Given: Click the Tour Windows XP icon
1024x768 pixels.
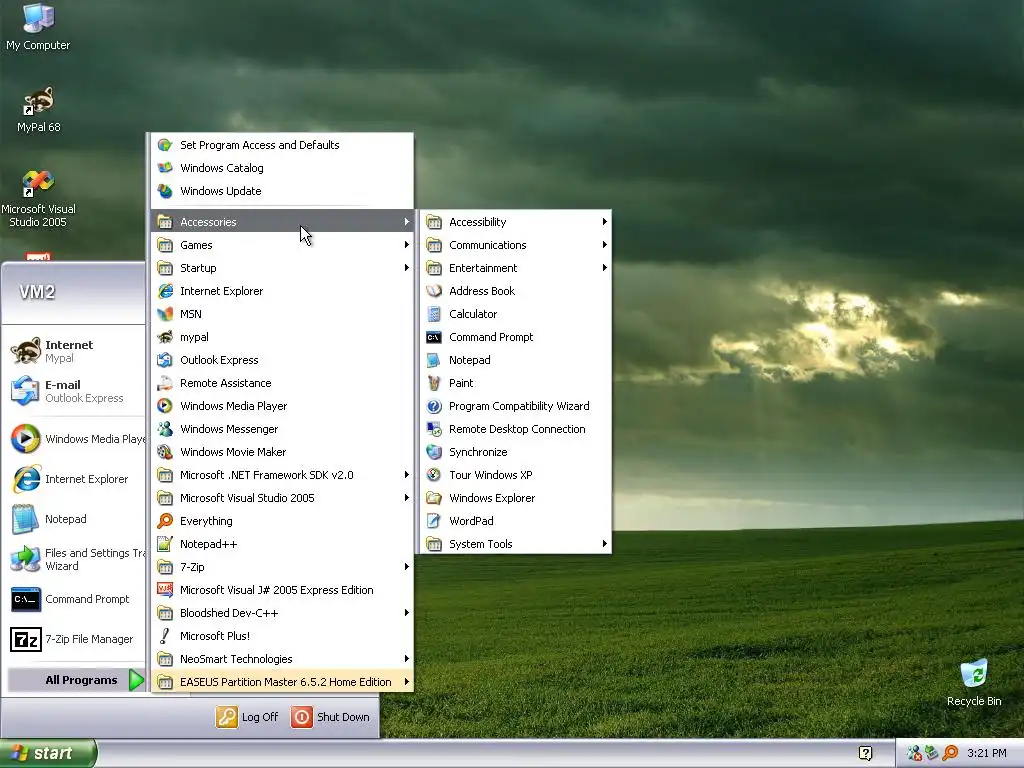Looking at the screenshot, I should pyautogui.click(x=434, y=475).
